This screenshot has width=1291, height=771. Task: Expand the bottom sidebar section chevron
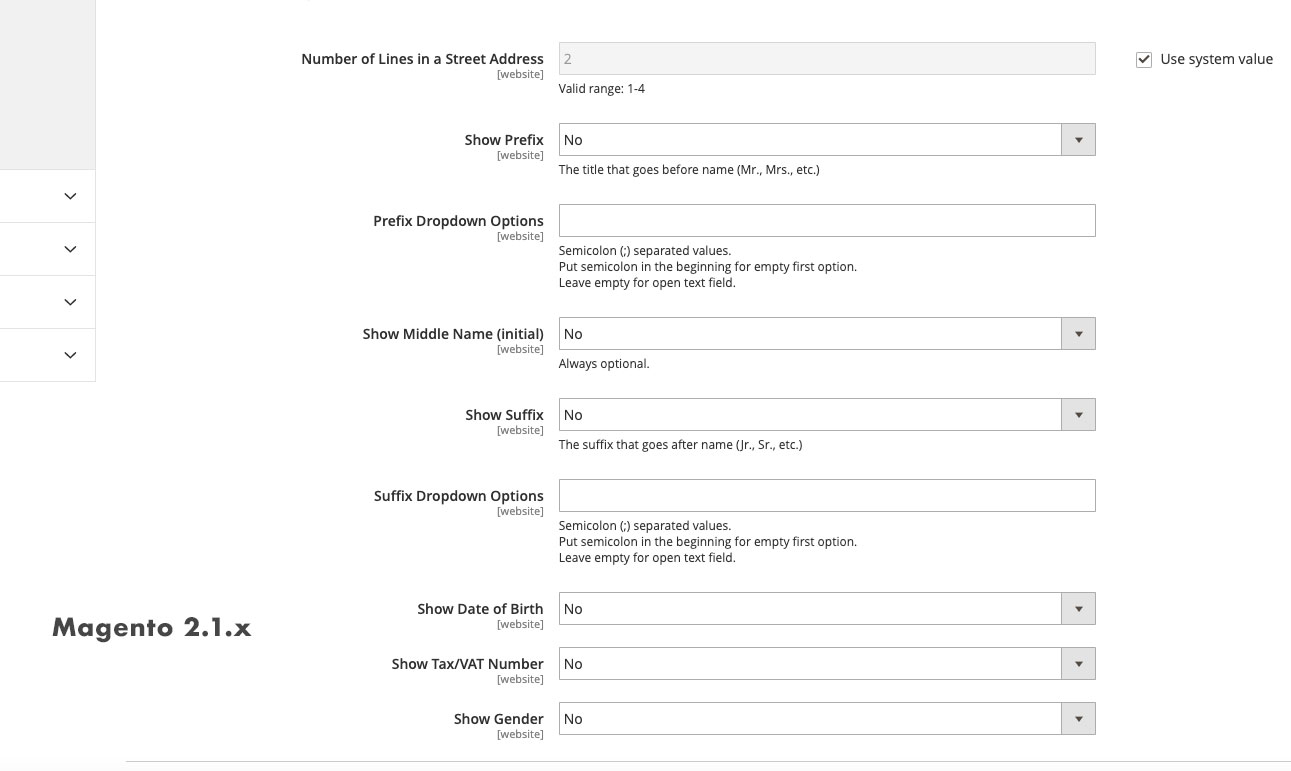69,355
